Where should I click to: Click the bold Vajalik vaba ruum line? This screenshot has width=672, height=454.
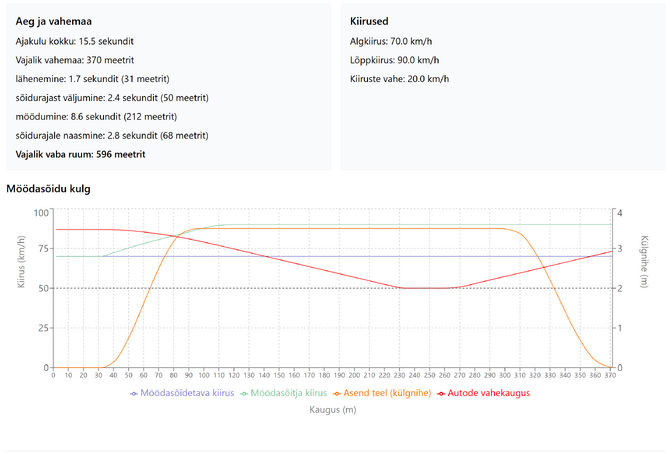[x=80, y=154]
